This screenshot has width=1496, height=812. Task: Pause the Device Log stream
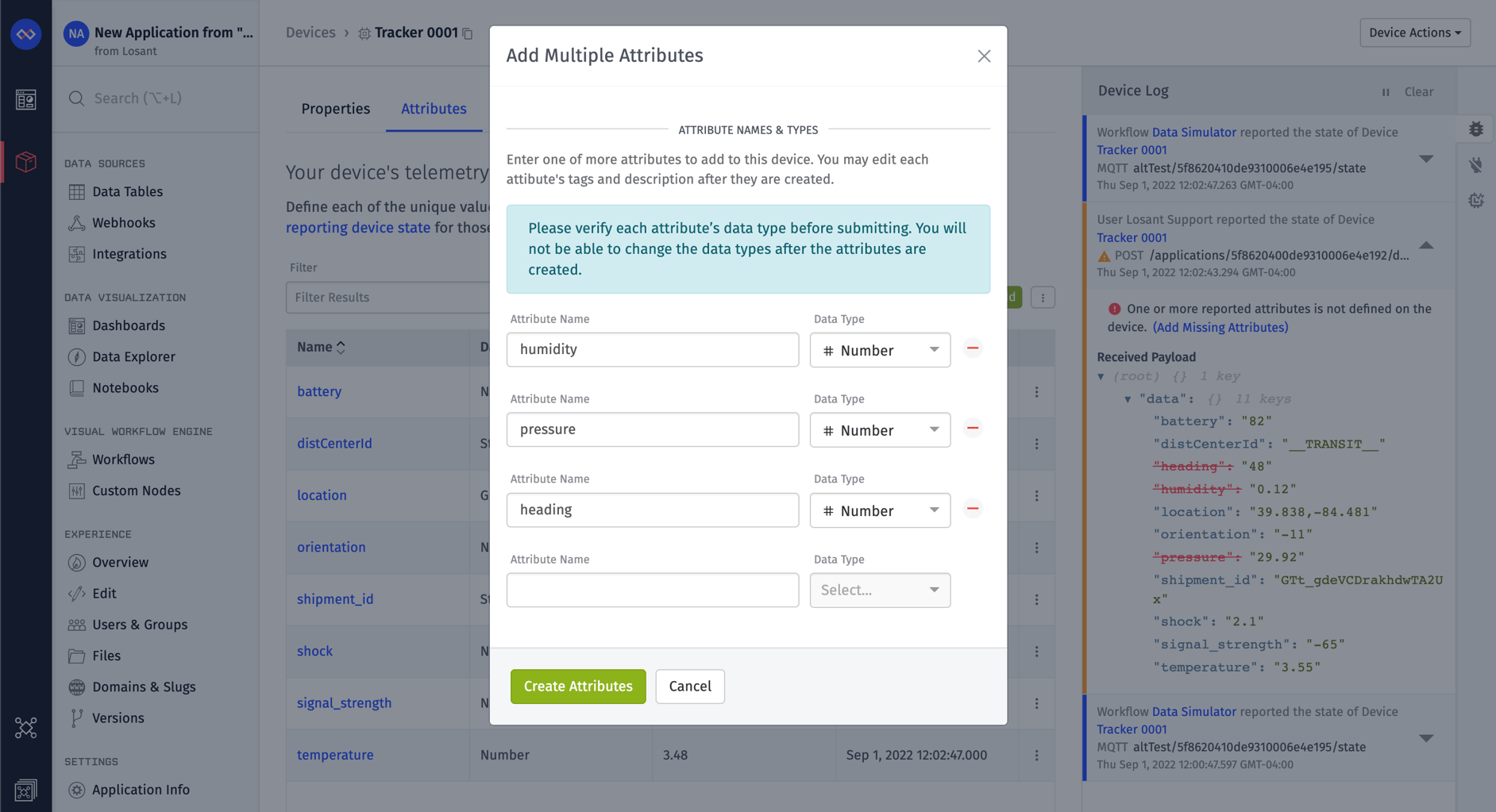[1385, 92]
